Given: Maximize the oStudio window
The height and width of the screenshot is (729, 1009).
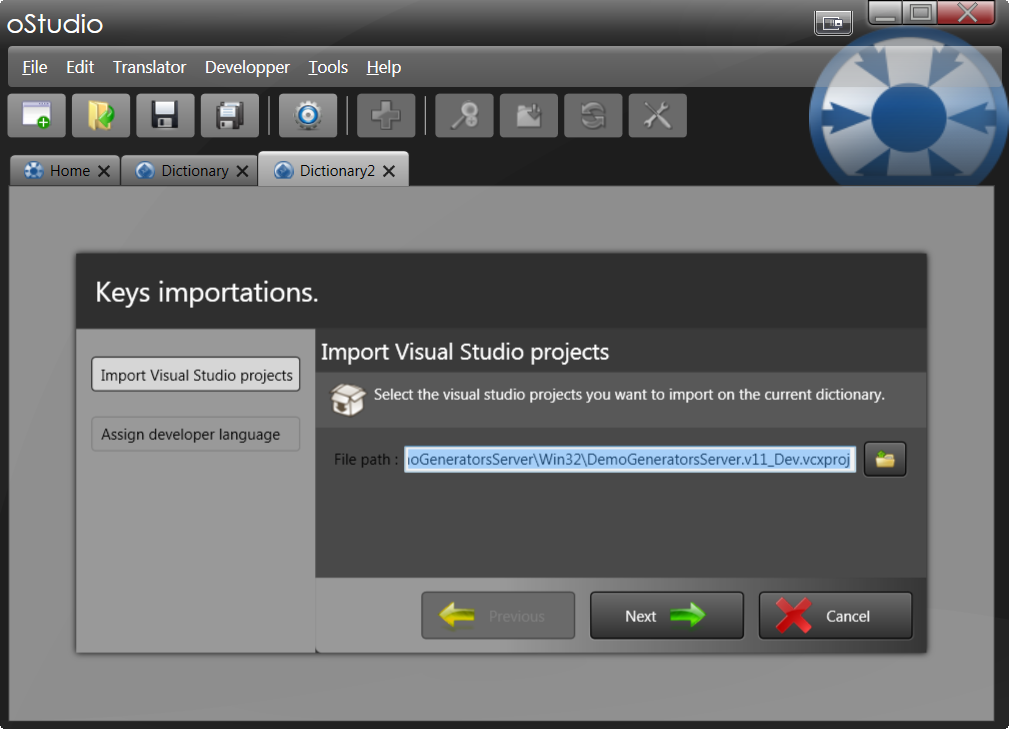Looking at the screenshot, I should [921, 13].
